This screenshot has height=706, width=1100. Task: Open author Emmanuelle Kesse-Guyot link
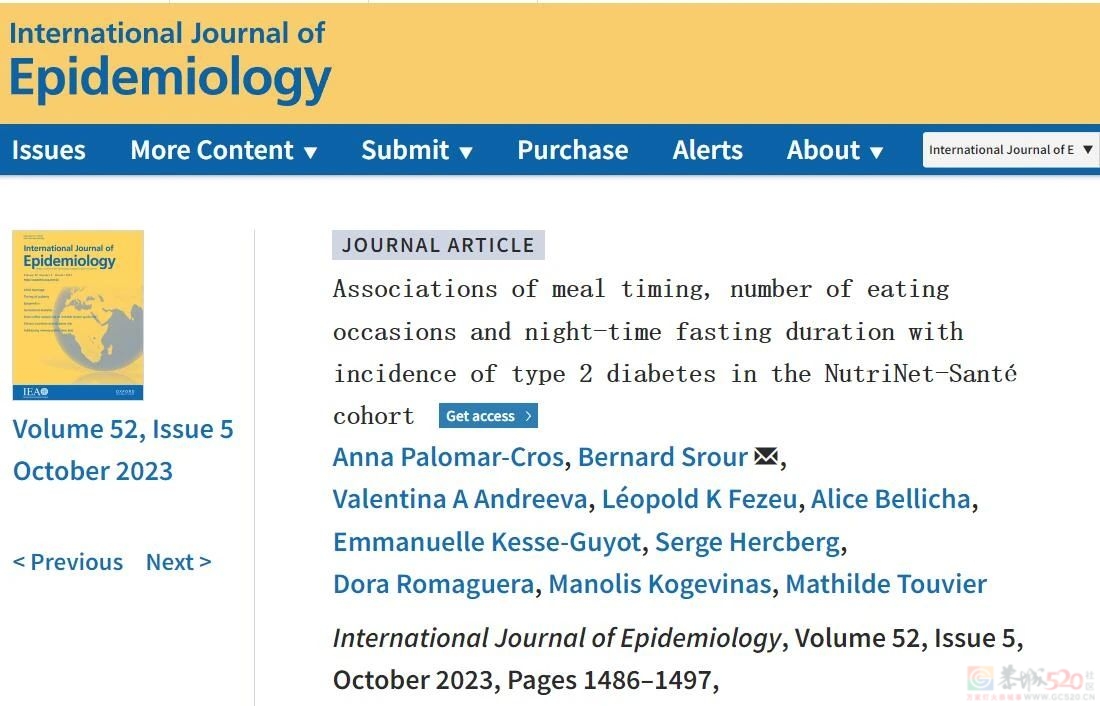pyautogui.click(x=486, y=542)
